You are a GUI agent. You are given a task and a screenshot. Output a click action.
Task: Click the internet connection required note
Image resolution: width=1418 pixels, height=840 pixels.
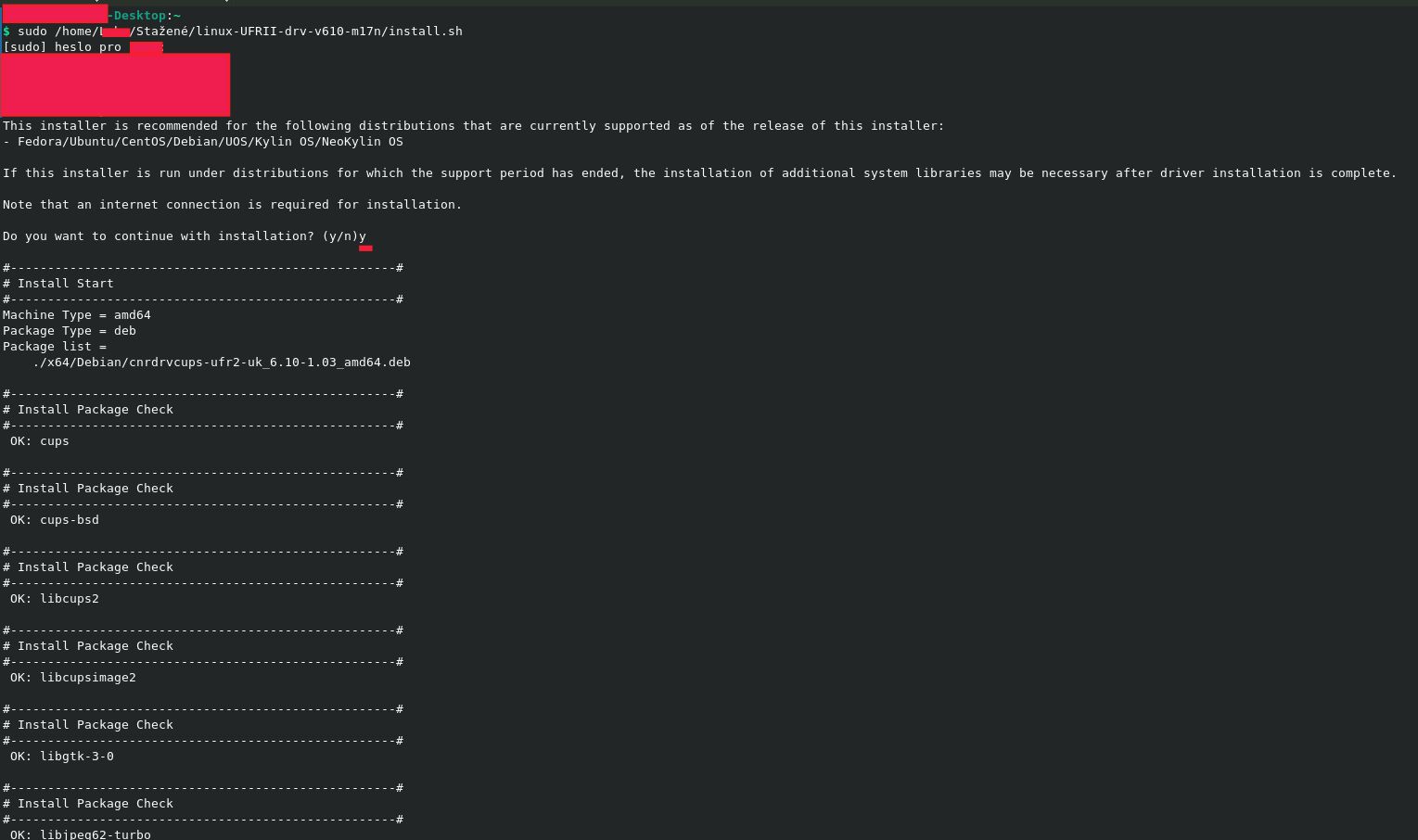click(232, 205)
